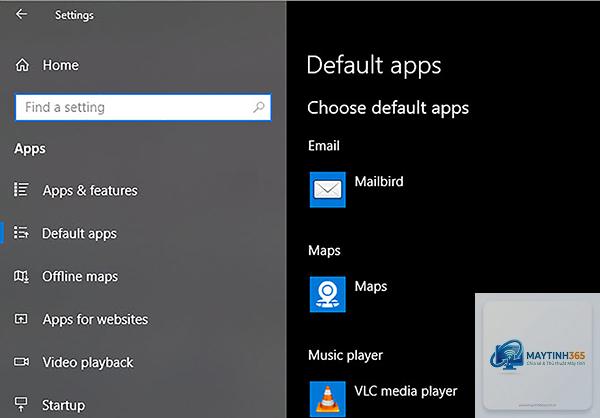
Task: Click the Apps for websites icon
Action: (x=21, y=318)
